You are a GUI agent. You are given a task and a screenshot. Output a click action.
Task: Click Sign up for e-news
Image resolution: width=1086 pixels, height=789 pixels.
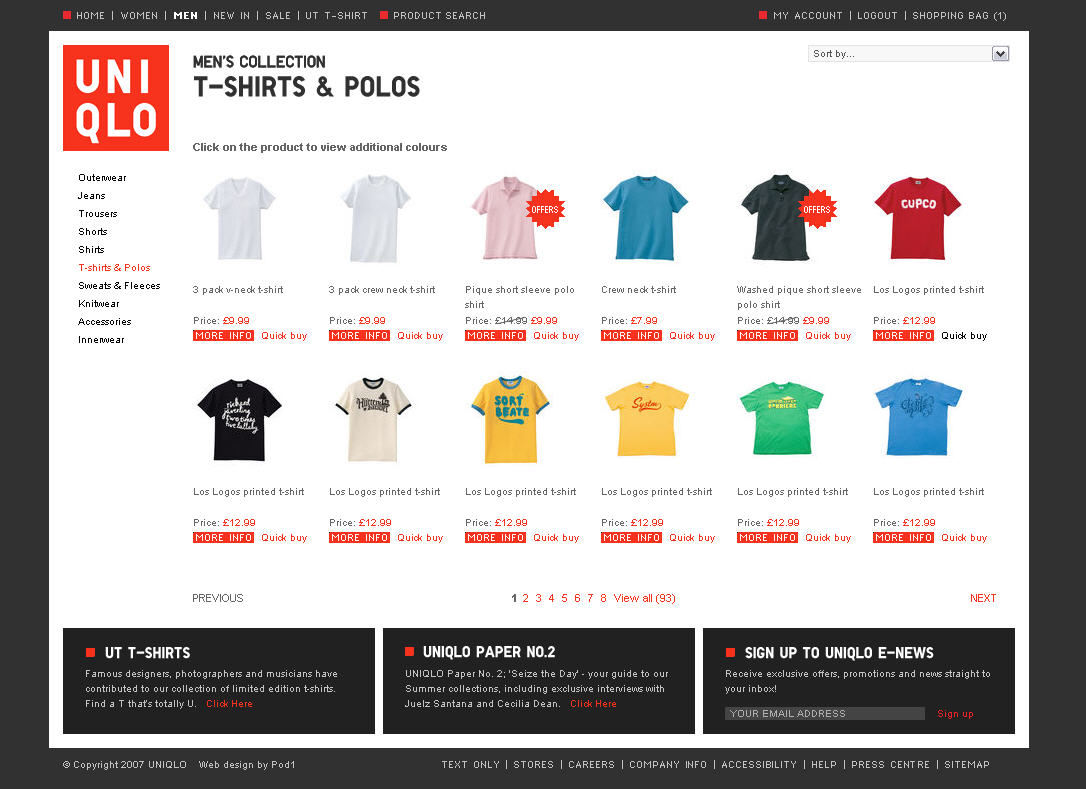tap(955, 713)
